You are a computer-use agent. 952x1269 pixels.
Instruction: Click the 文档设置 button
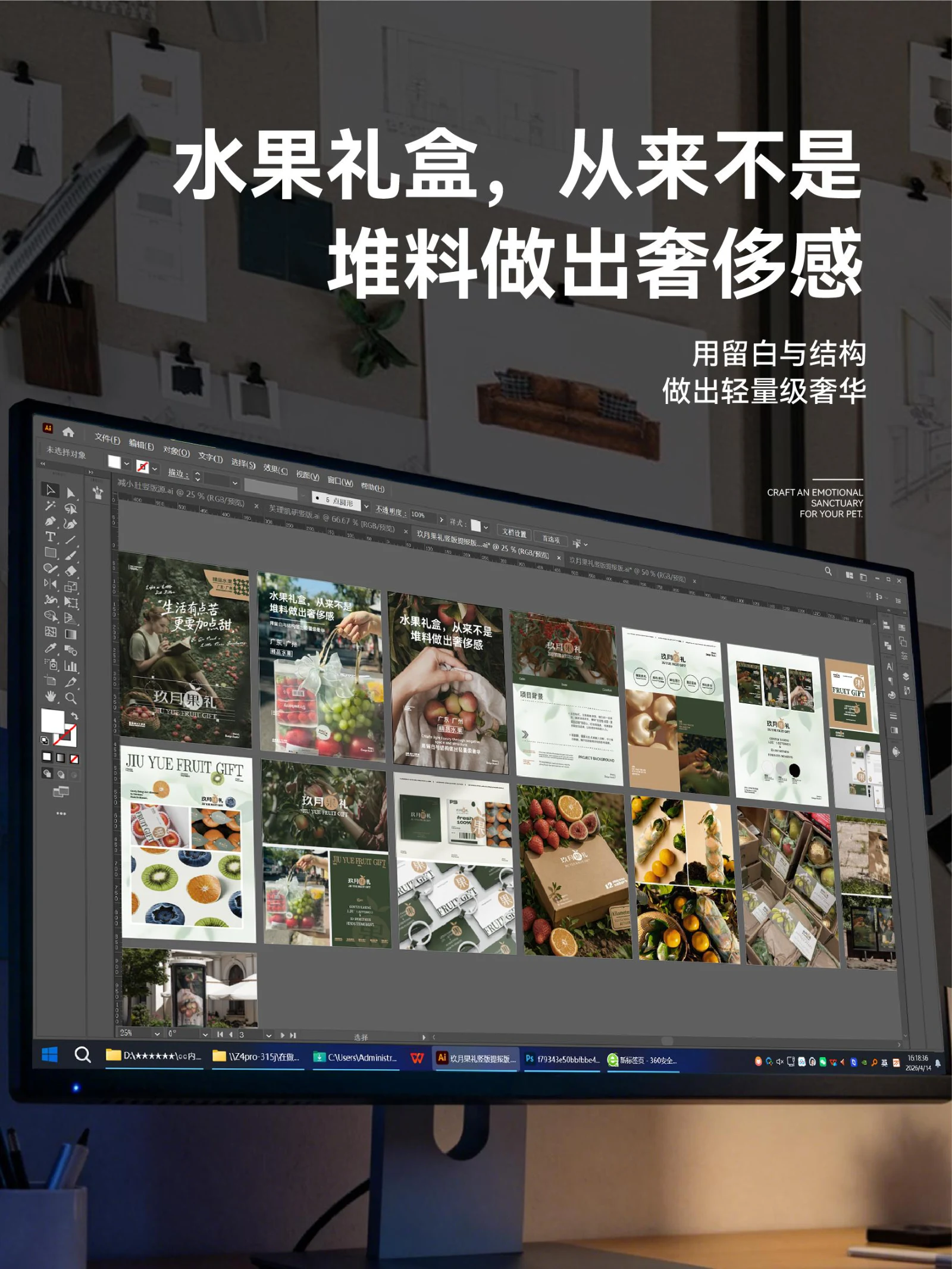514,532
